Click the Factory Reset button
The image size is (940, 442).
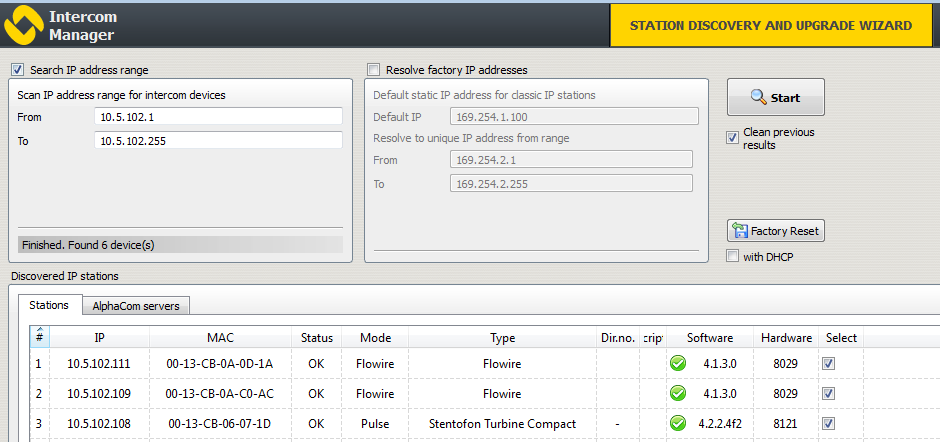776,231
